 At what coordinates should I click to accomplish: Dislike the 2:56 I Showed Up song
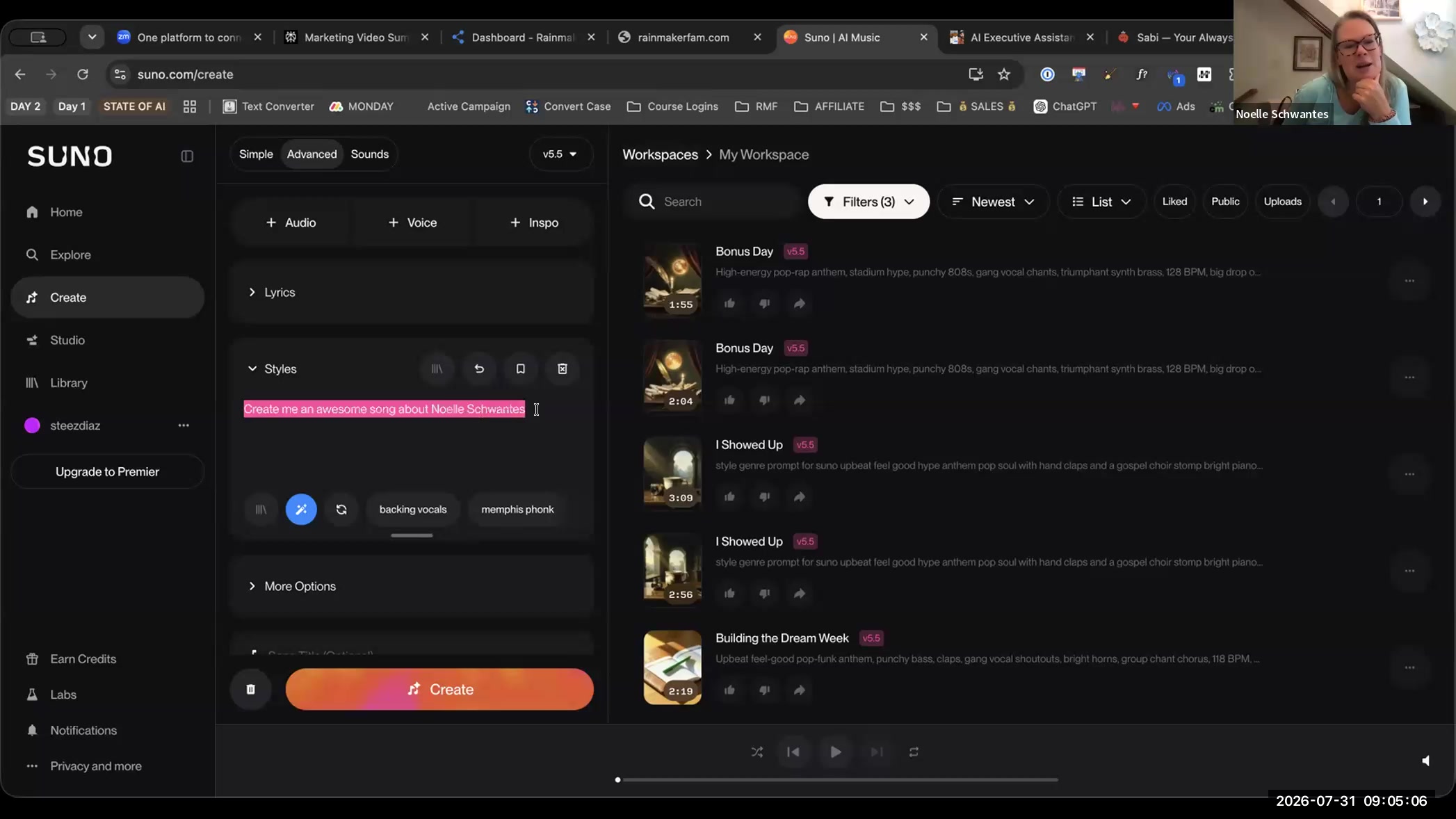(x=764, y=593)
